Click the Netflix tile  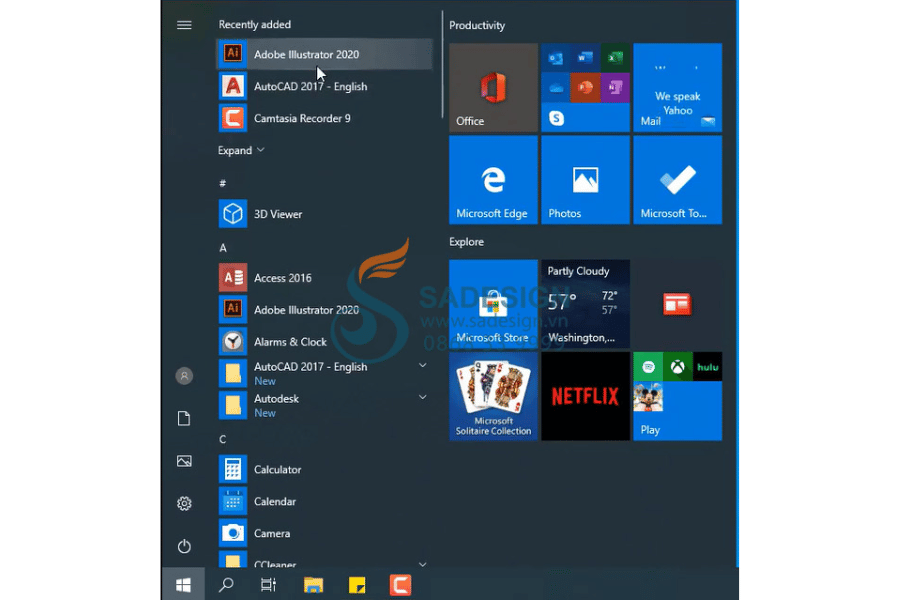click(x=585, y=396)
